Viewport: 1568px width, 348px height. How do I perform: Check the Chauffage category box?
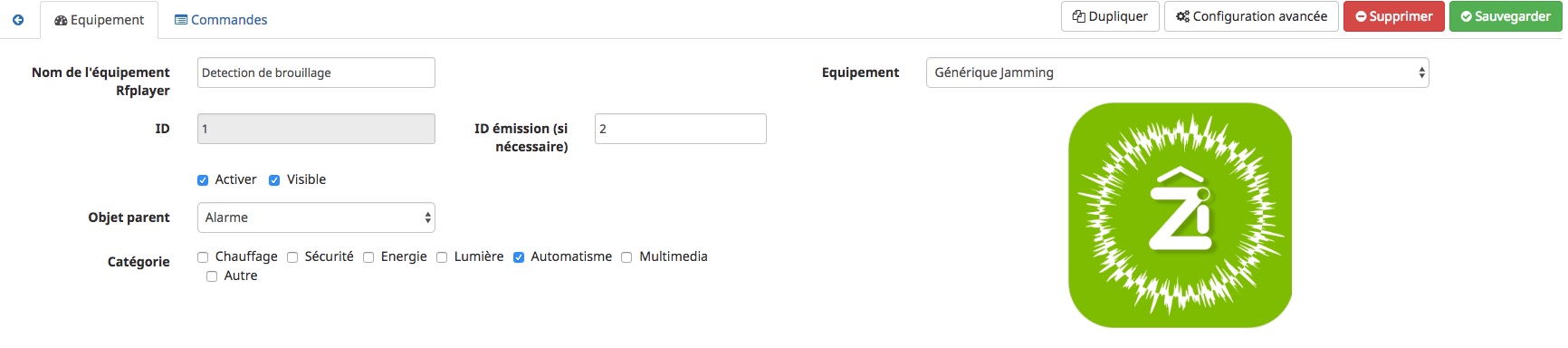point(203,257)
